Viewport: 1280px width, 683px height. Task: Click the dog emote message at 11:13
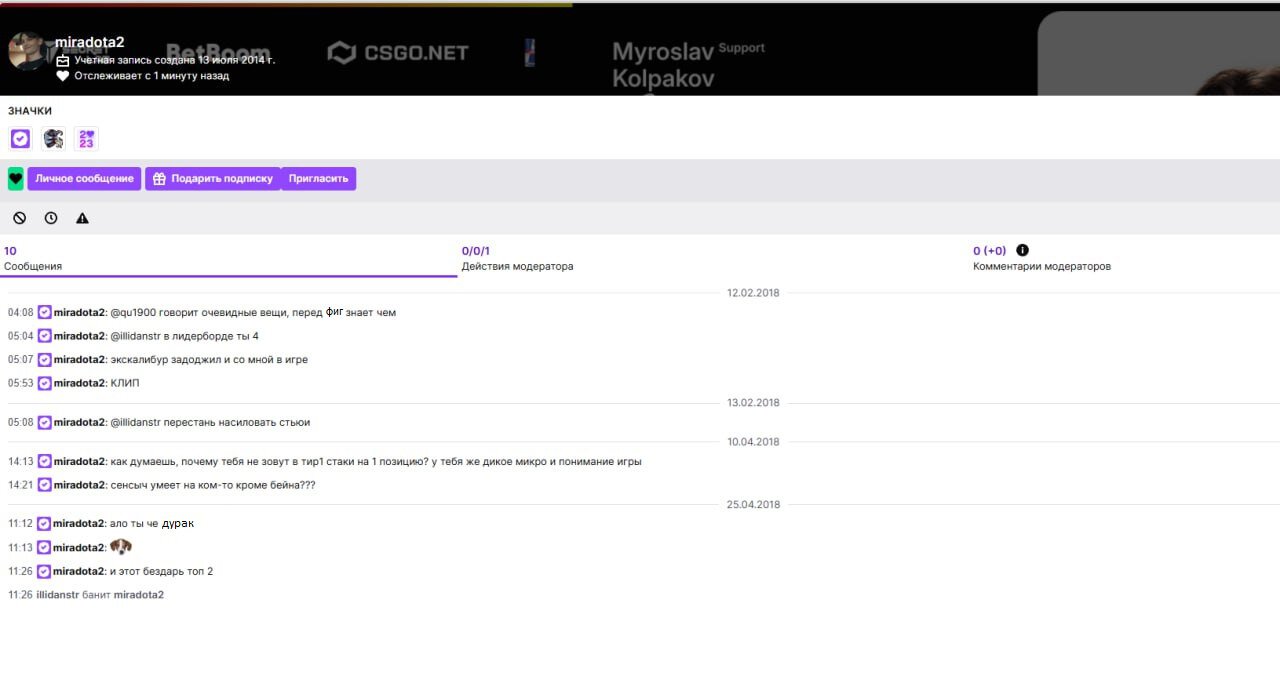pos(120,547)
